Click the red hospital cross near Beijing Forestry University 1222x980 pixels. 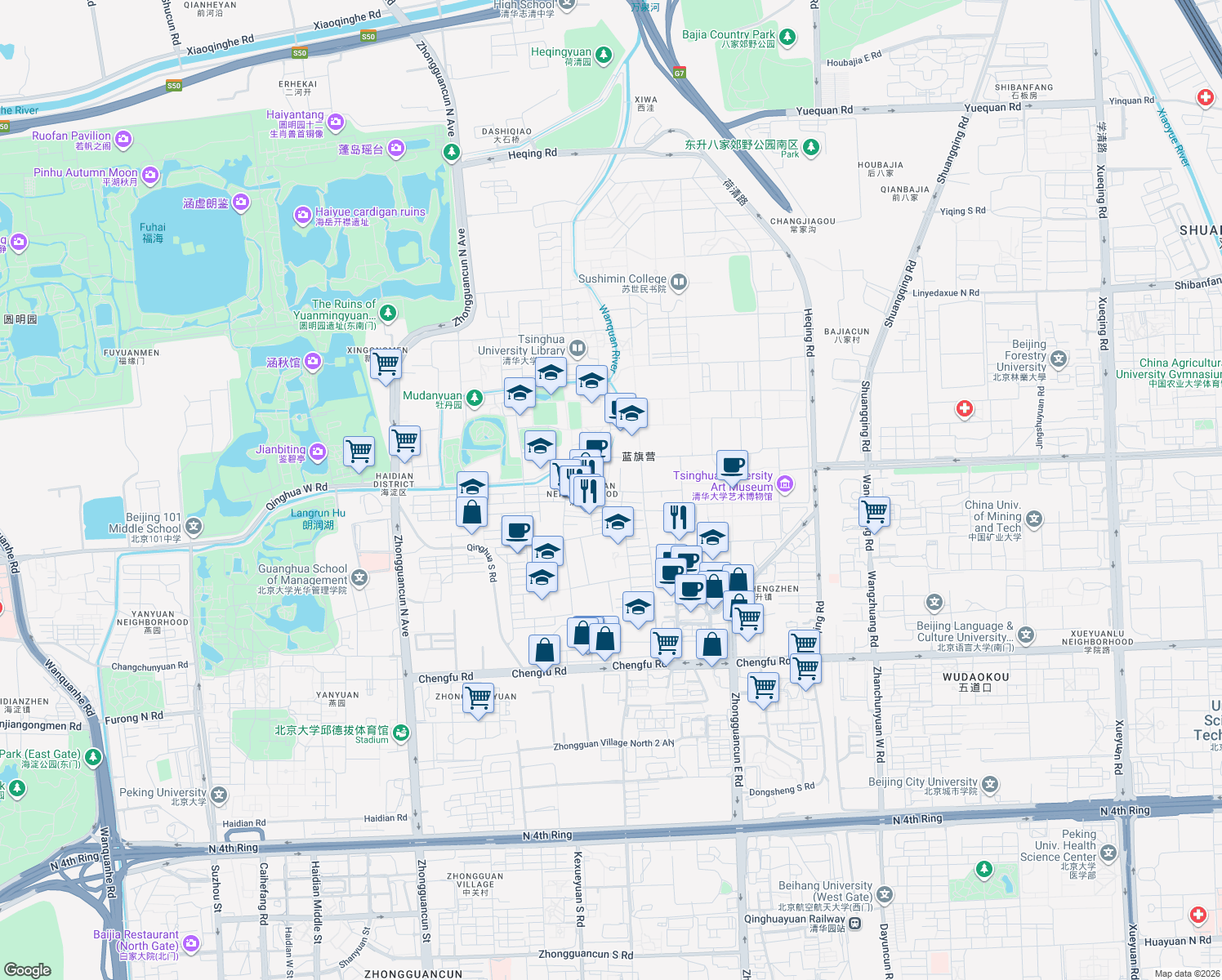964,409
